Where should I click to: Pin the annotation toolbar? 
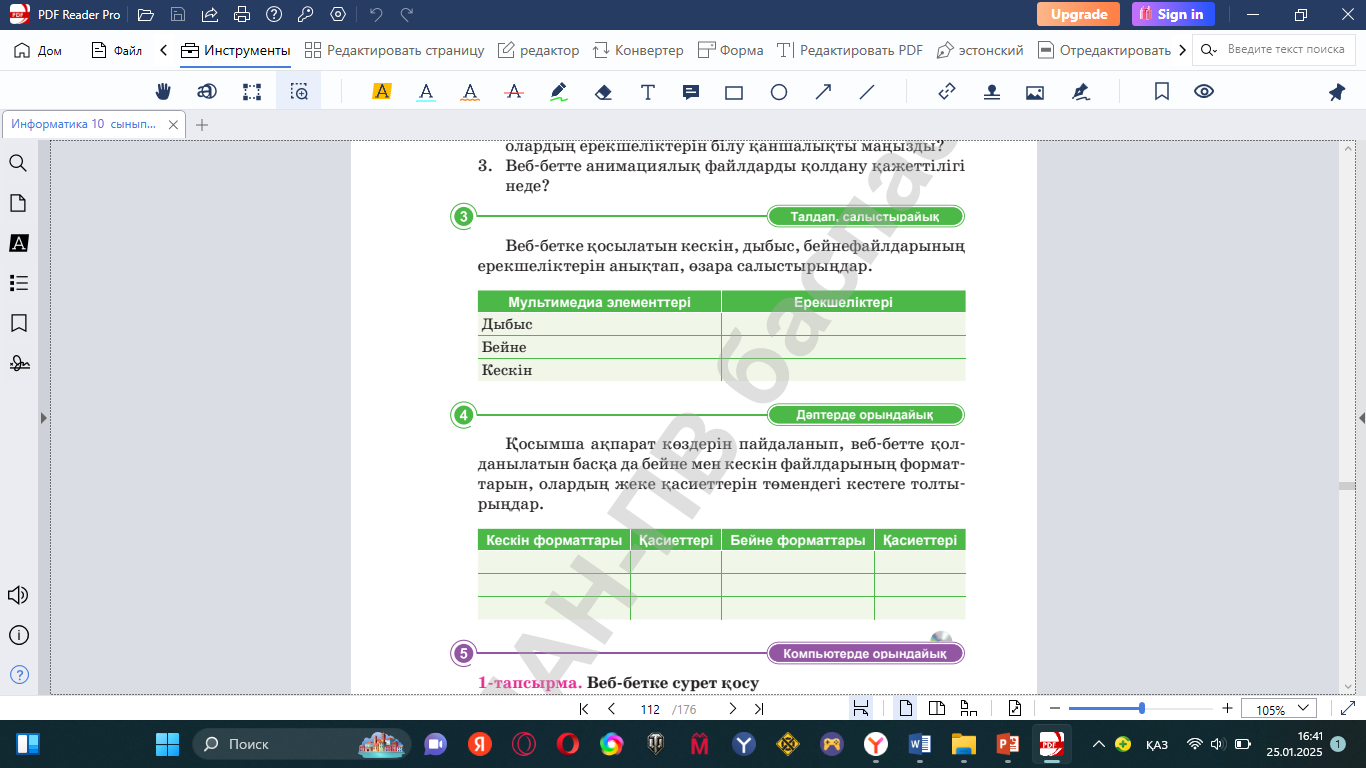tap(1337, 92)
